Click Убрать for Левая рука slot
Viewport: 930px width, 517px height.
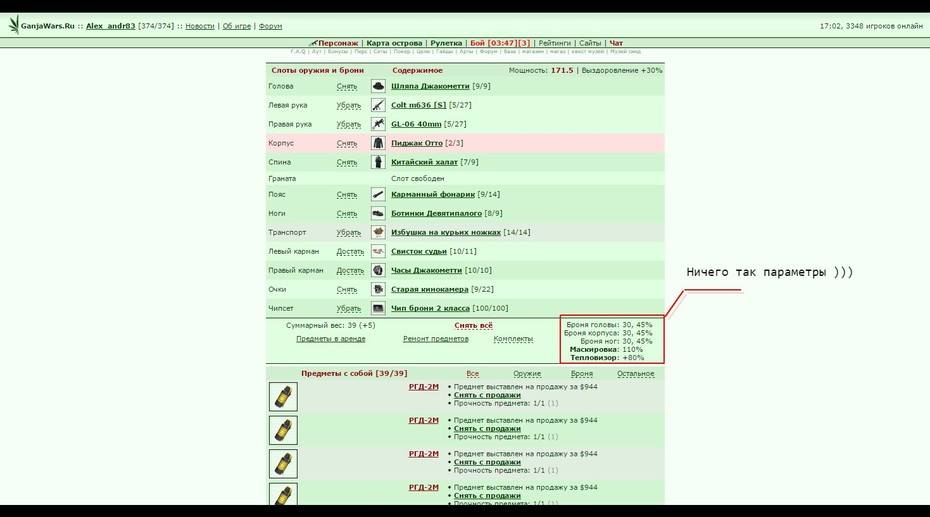click(349, 106)
